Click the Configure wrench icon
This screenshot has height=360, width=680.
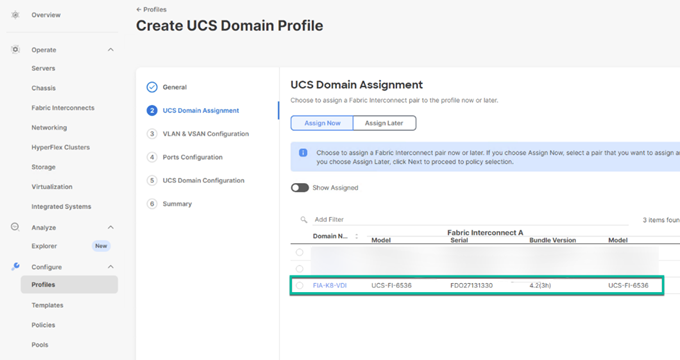15,266
